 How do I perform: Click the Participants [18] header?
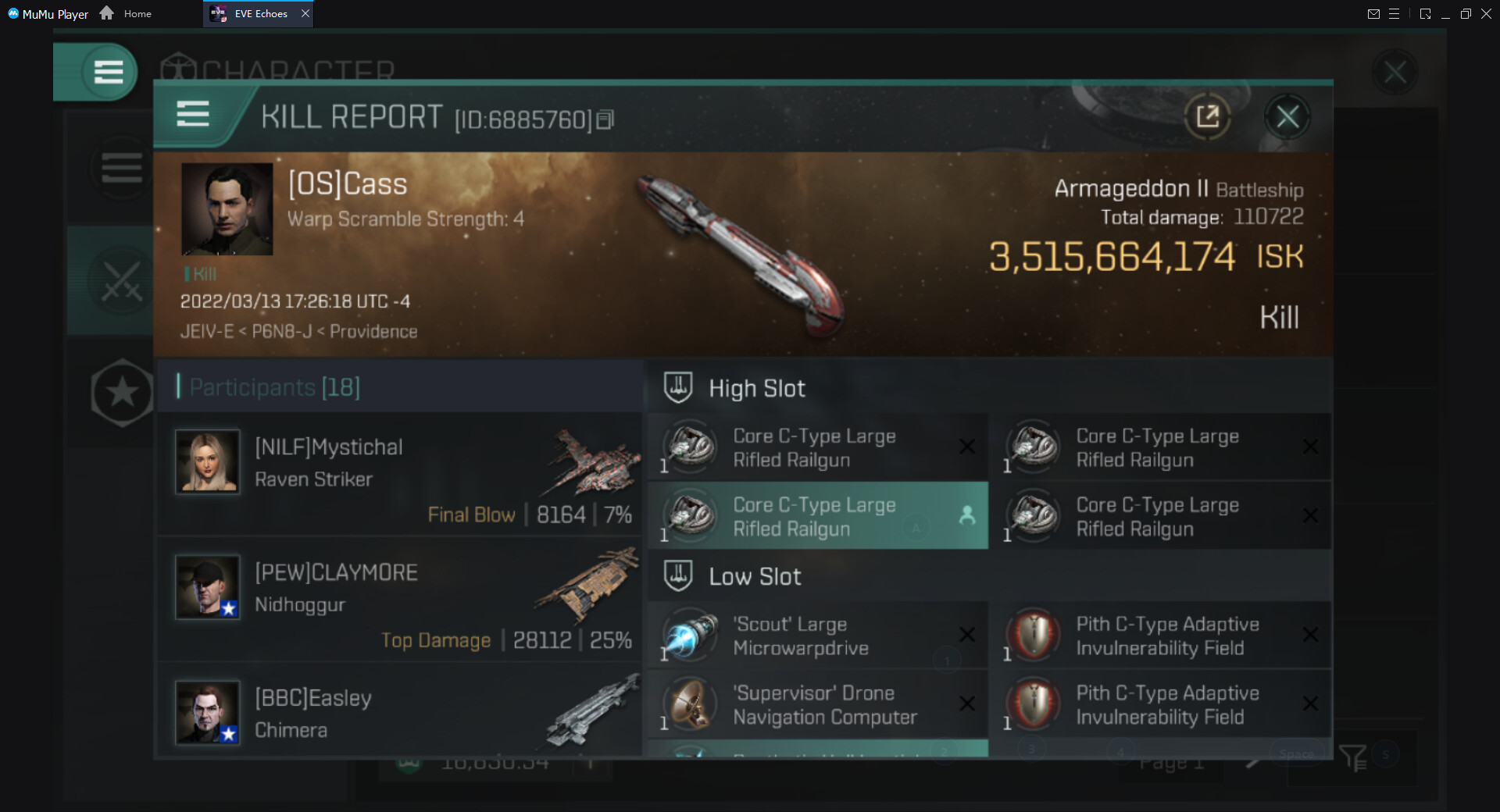pos(273,387)
